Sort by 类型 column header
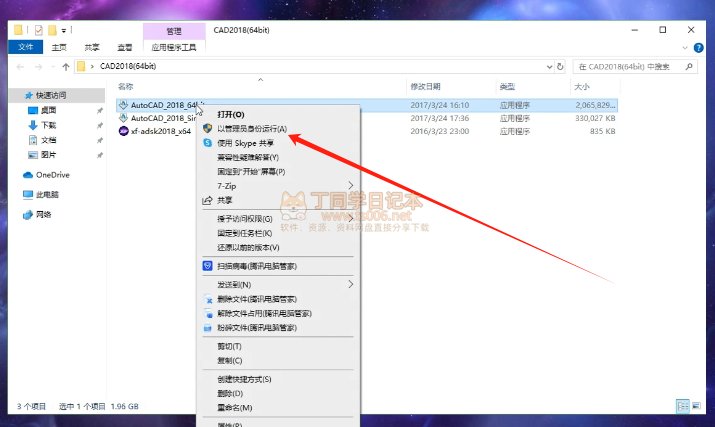Image resolution: width=715 pixels, height=427 pixels. tap(507, 86)
